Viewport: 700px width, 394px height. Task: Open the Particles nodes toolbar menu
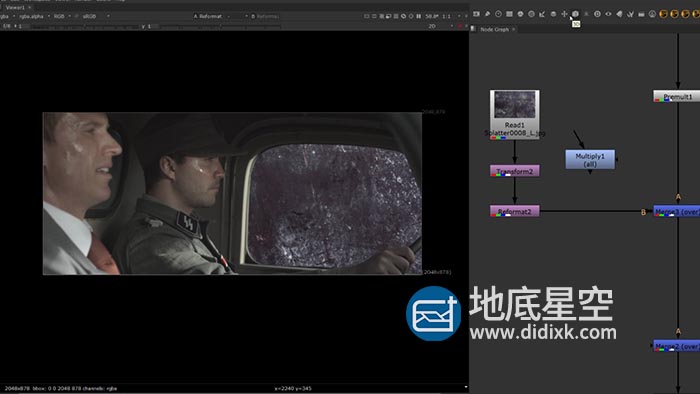click(586, 14)
